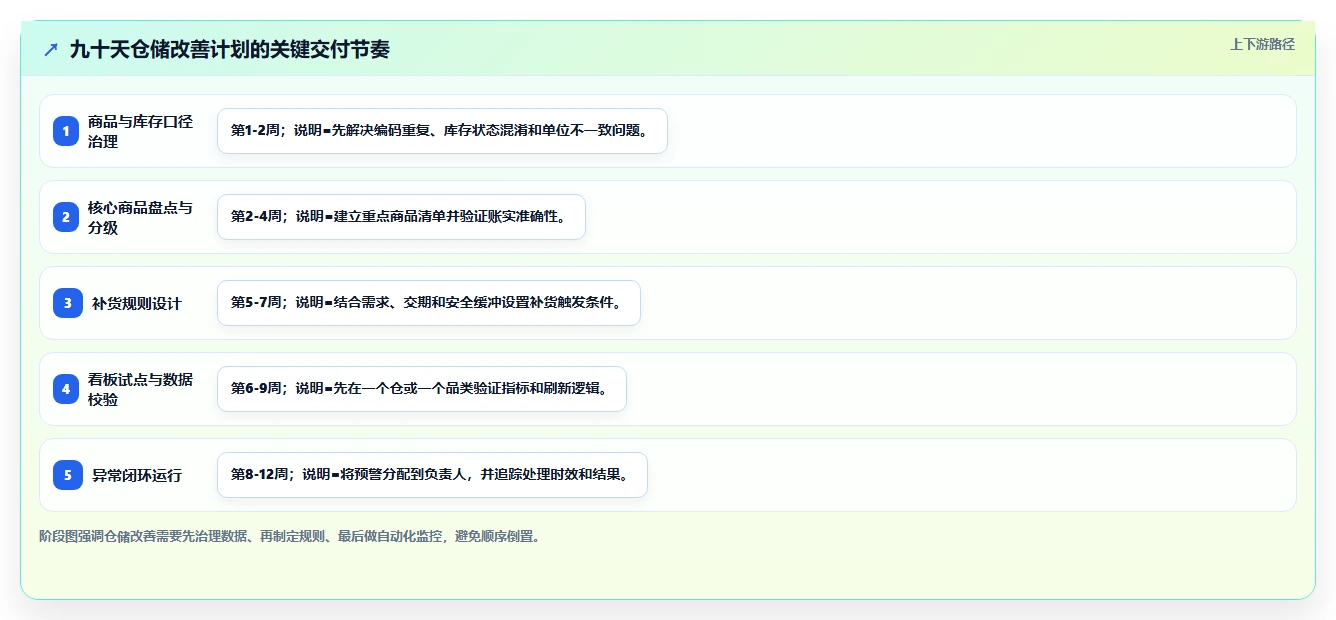Viewport: 1336px width, 620px height.
Task: Open the 第5-7周 description box
Action: [x=428, y=303]
